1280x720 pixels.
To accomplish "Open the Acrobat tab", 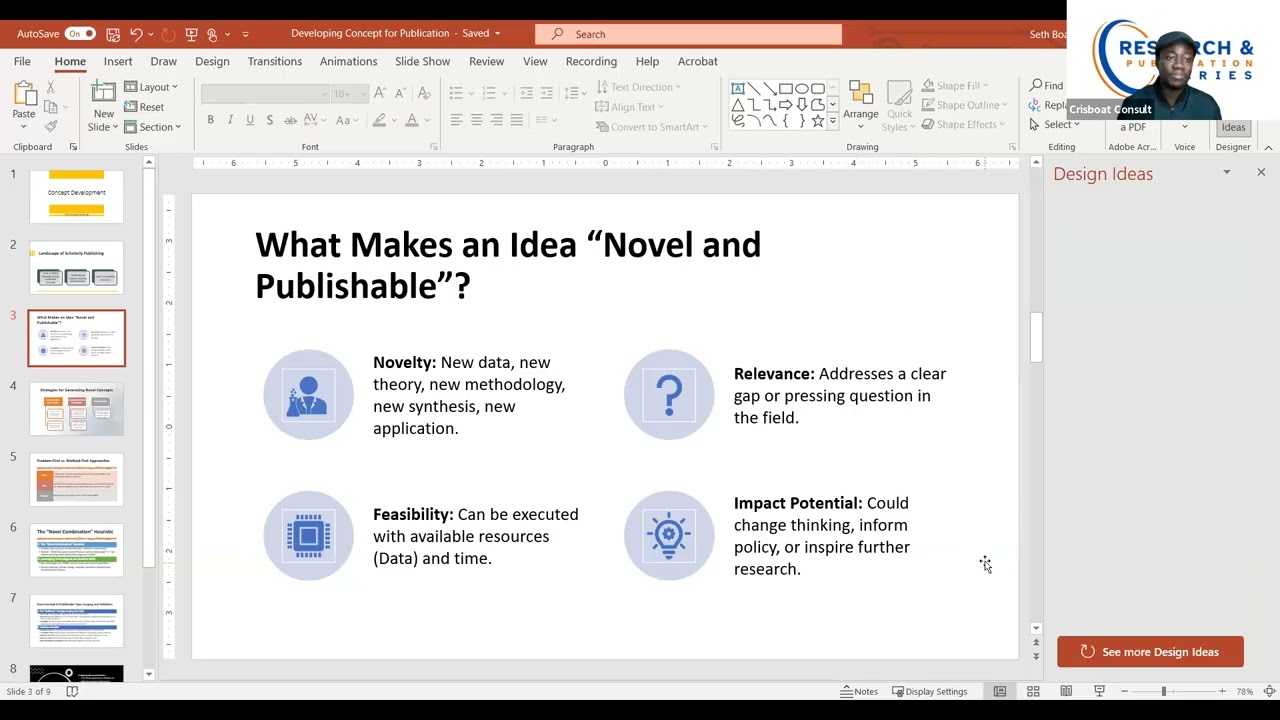I will tap(697, 61).
